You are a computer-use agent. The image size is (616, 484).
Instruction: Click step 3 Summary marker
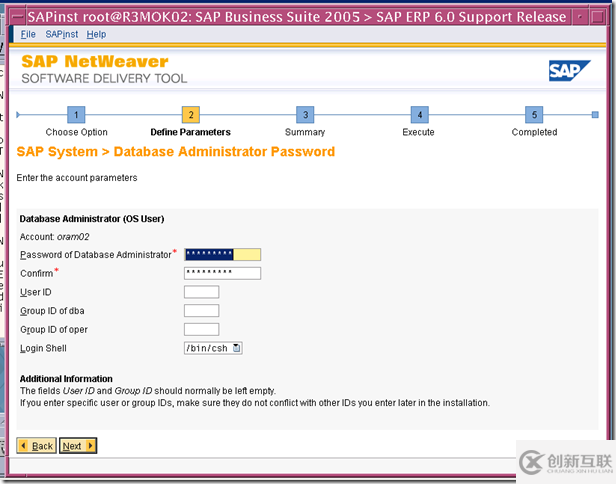pos(305,115)
